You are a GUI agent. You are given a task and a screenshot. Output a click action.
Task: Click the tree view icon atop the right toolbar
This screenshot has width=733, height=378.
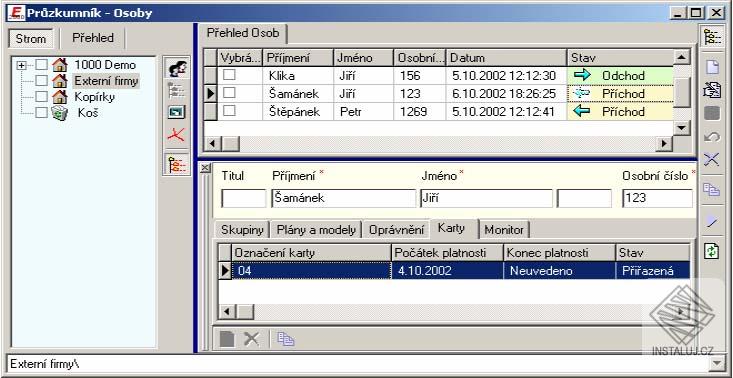(712, 36)
